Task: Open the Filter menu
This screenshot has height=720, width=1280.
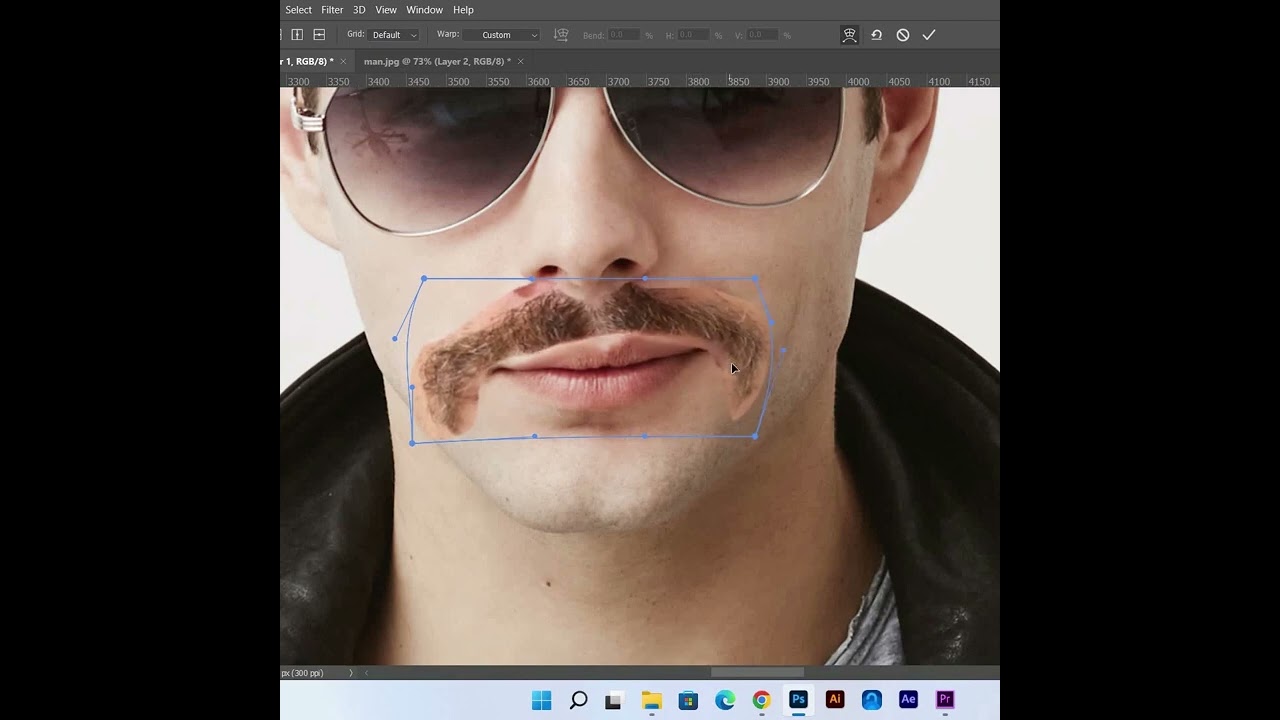Action: point(332,10)
